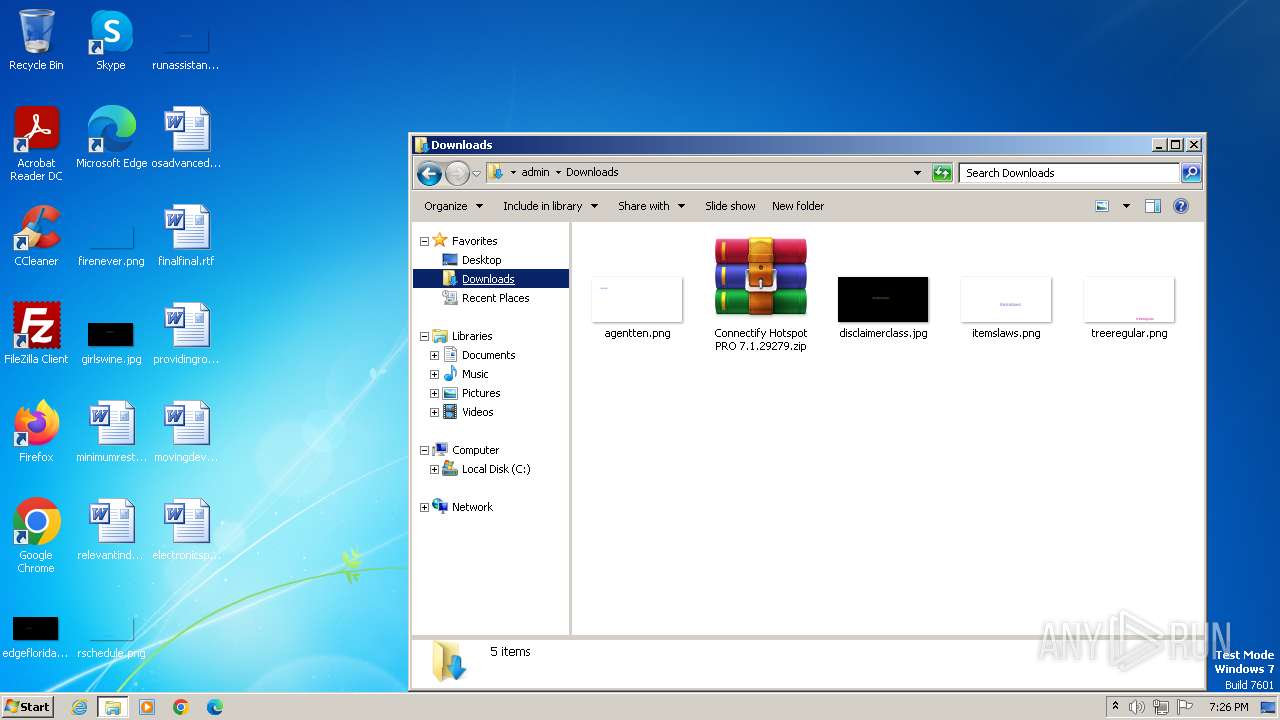The height and width of the screenshot is (720, 1280).
Task: Launch FileZilla Client from desktop
Action: [x=36, y=333]
